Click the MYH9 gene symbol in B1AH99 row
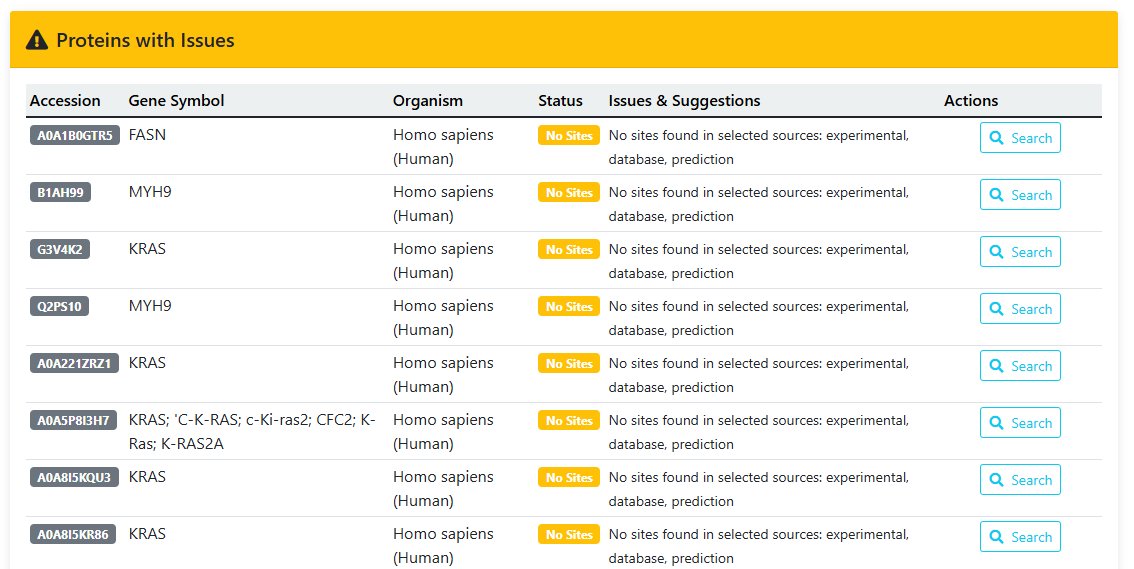1134x569 pixels. pyautogui.click(x=150, y=192)
